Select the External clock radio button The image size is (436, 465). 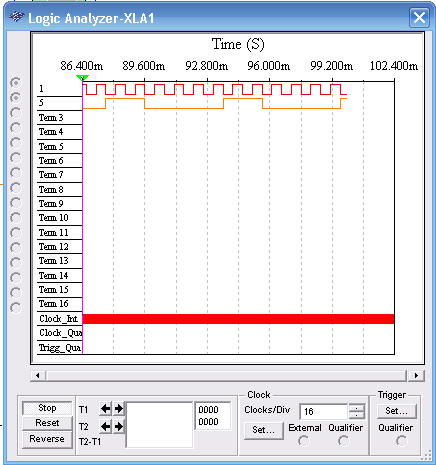click(x=304, y=441)
